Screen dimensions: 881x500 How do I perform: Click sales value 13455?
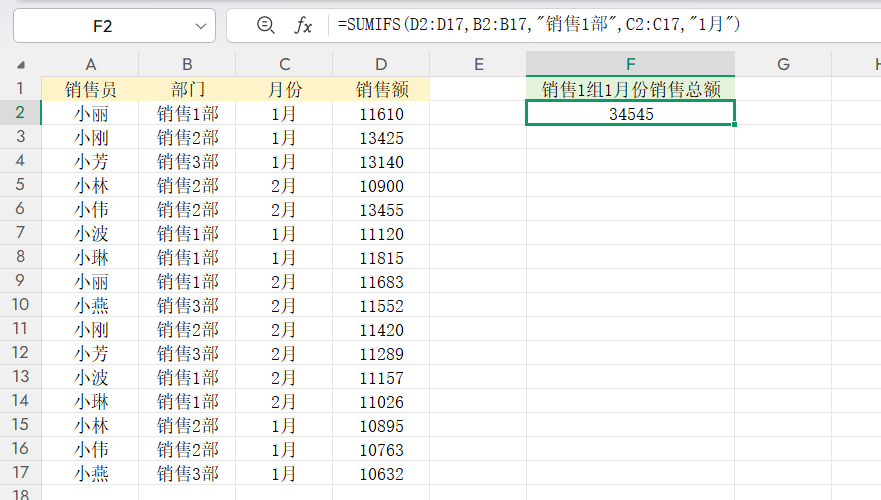(x=381, y=210)
